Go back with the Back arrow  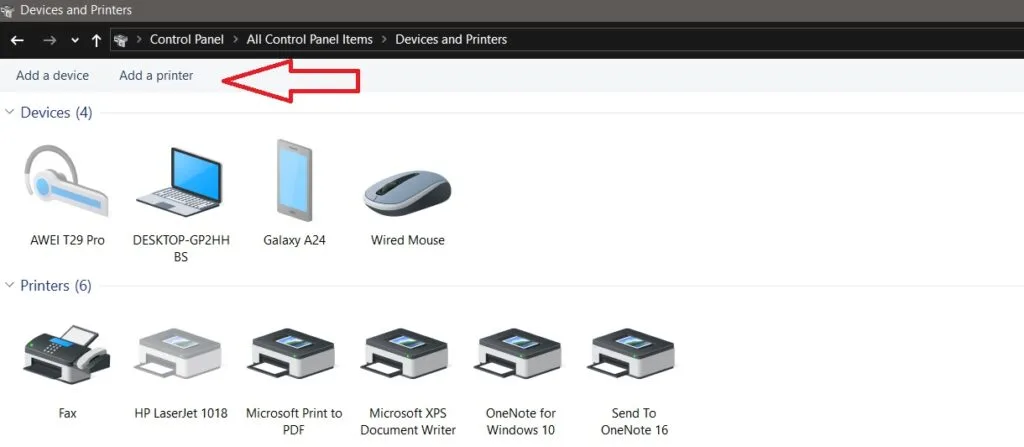pyautogui.click(x=18, y=40)
